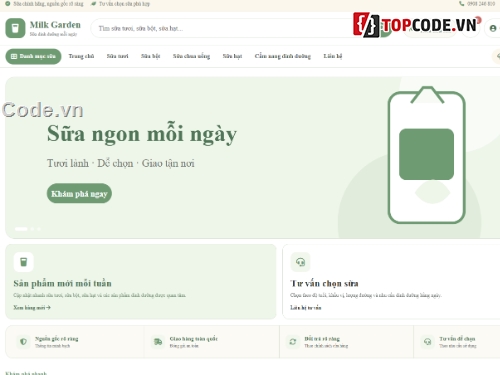Click the shield icon next to Nguồn gốc rõ ràng

pos(23,342)
